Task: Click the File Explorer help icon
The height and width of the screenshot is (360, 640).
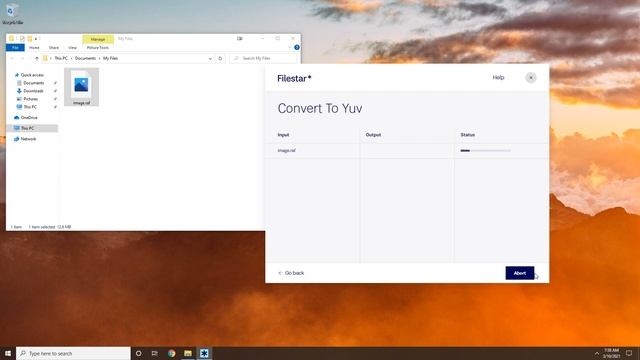Action: pyautogui.click(x=297, y=47)
